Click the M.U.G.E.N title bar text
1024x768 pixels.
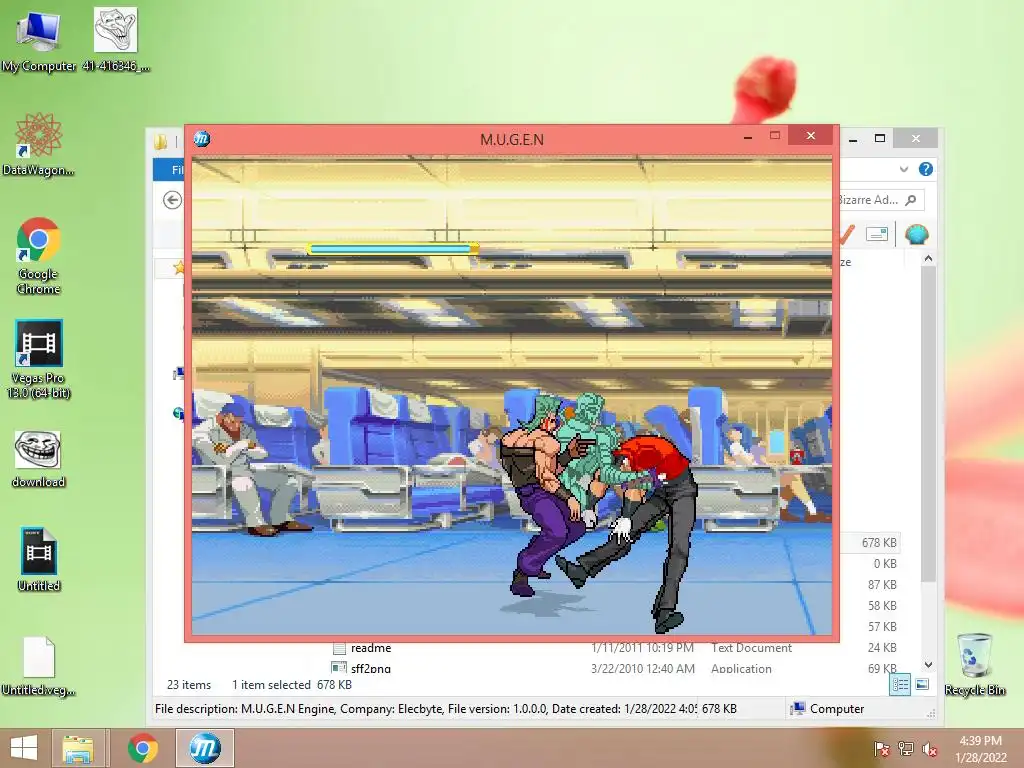(512, 139)
